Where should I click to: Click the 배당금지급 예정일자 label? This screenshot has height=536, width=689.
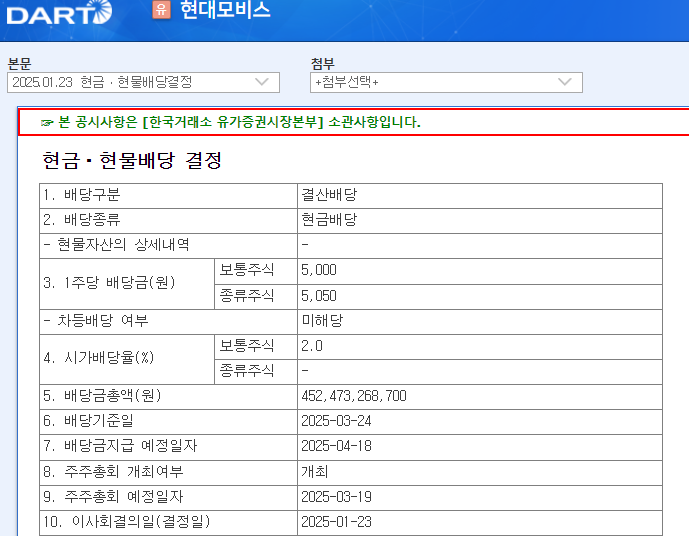120,446
